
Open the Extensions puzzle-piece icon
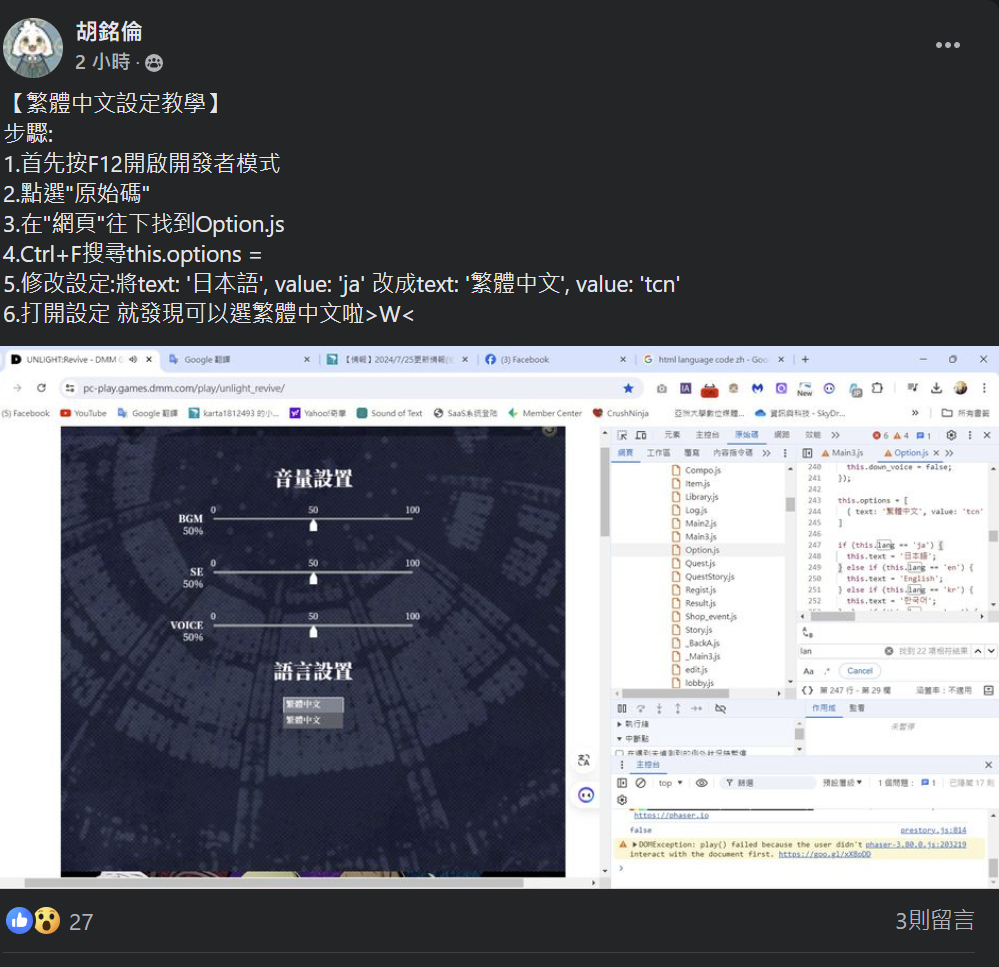click(877, 388)
